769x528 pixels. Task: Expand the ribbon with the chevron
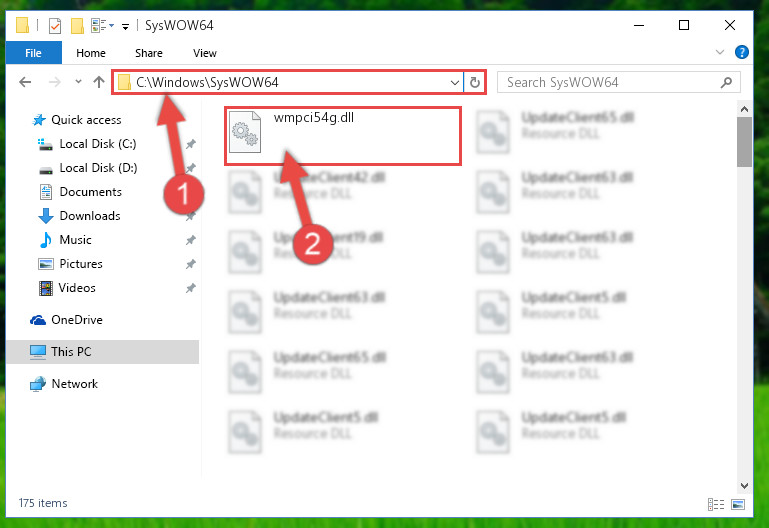coord(719,52)
